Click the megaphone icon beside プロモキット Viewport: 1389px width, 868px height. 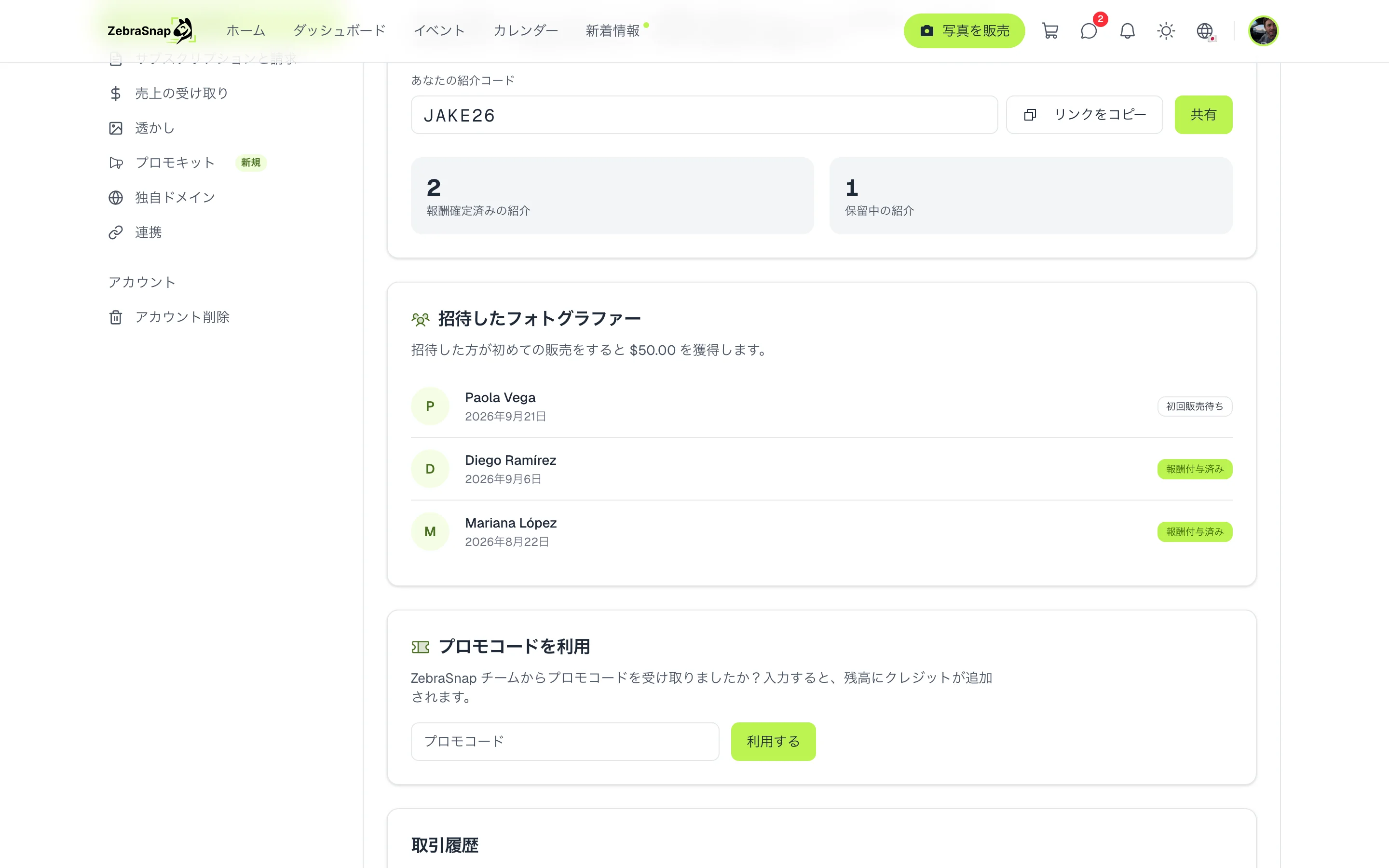pyautogui.click(x=115, y=163)
